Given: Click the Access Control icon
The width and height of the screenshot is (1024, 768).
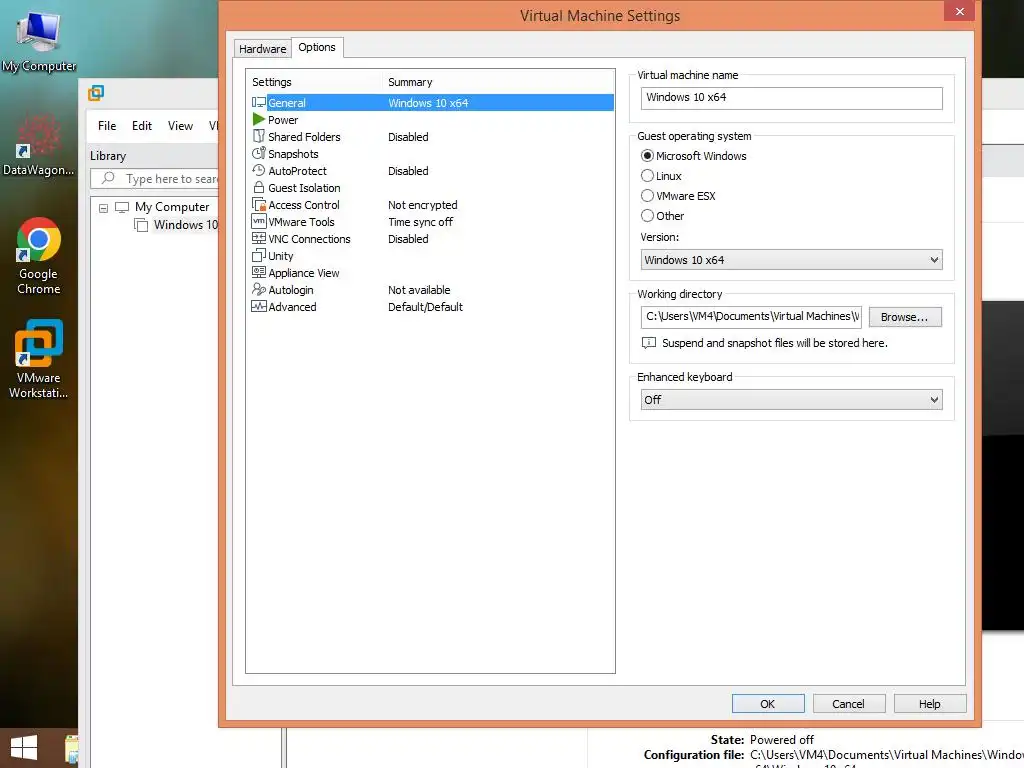Looking at the screenshot, I should click(x=259, y=204).
